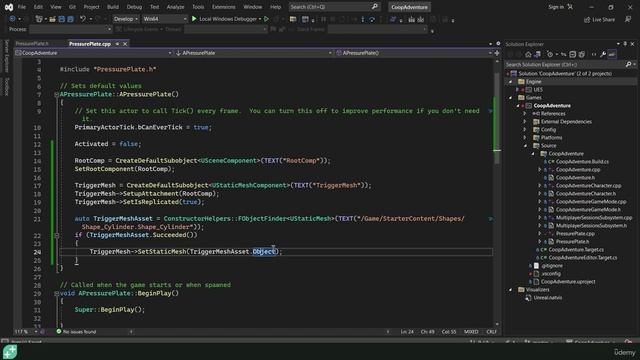Click the CoopAdventure title bar solution button
This screenshot has height=360, width=640.
[409, 7]
